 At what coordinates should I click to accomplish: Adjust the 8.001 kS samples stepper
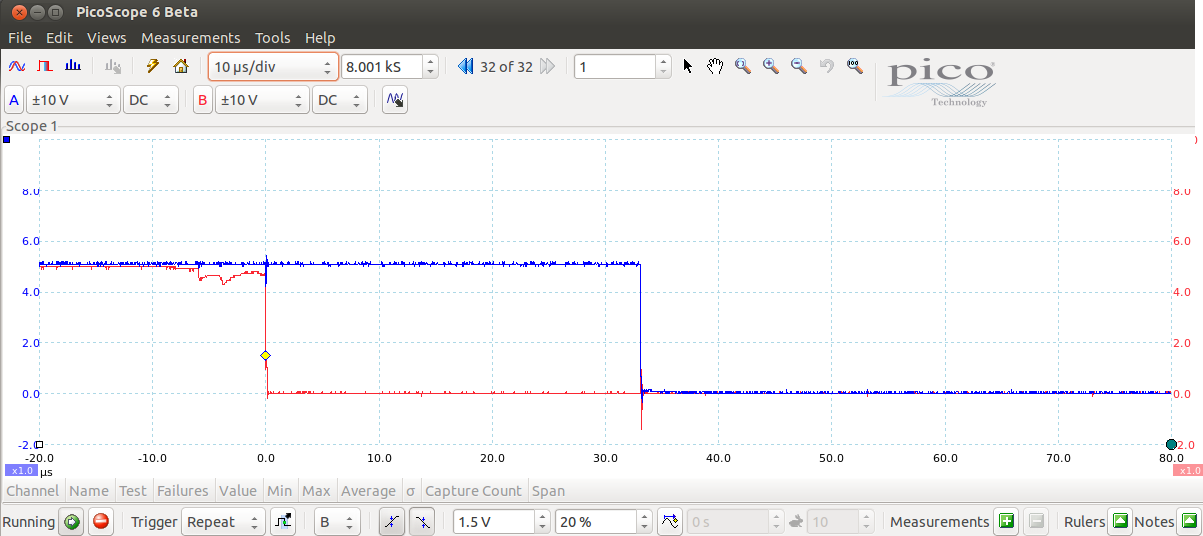point(431,67)
